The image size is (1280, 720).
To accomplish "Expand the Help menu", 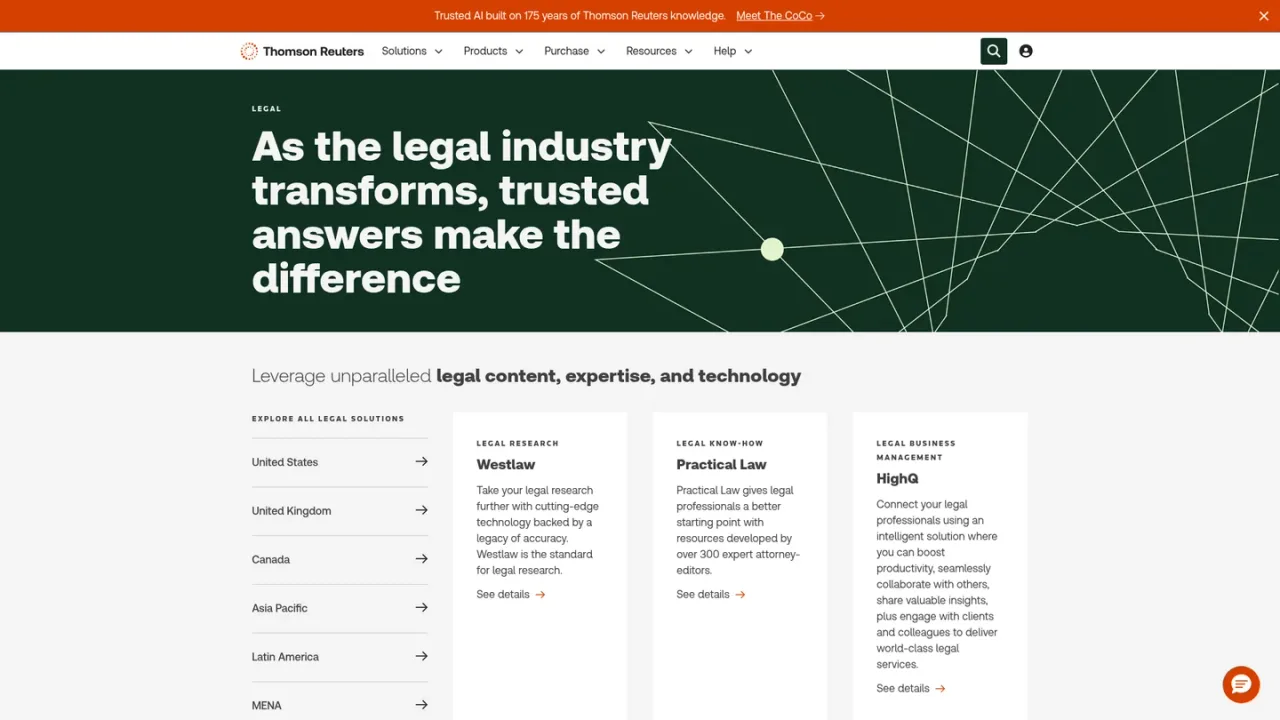I will click(x=733, y=51).
